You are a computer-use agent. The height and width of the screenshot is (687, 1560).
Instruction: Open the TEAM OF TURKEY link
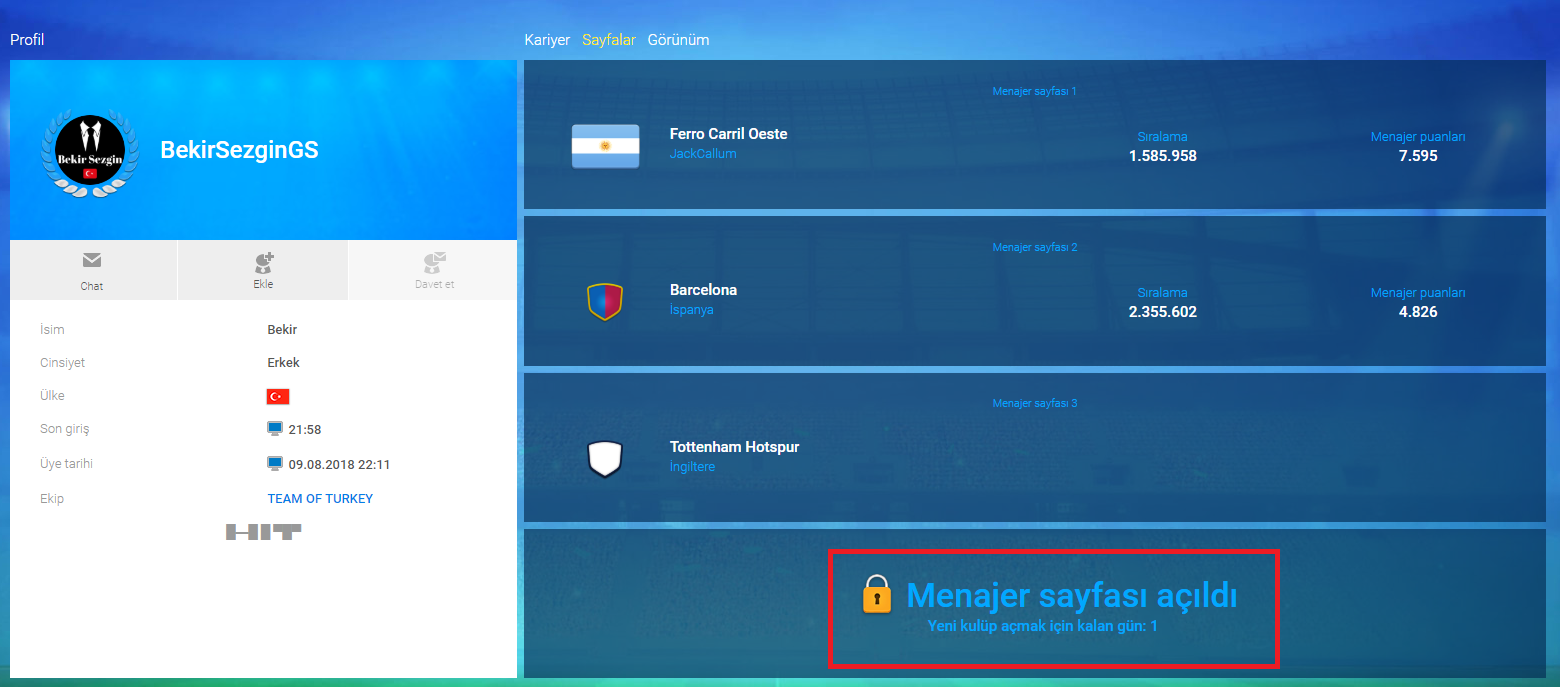tap(320, 499)
